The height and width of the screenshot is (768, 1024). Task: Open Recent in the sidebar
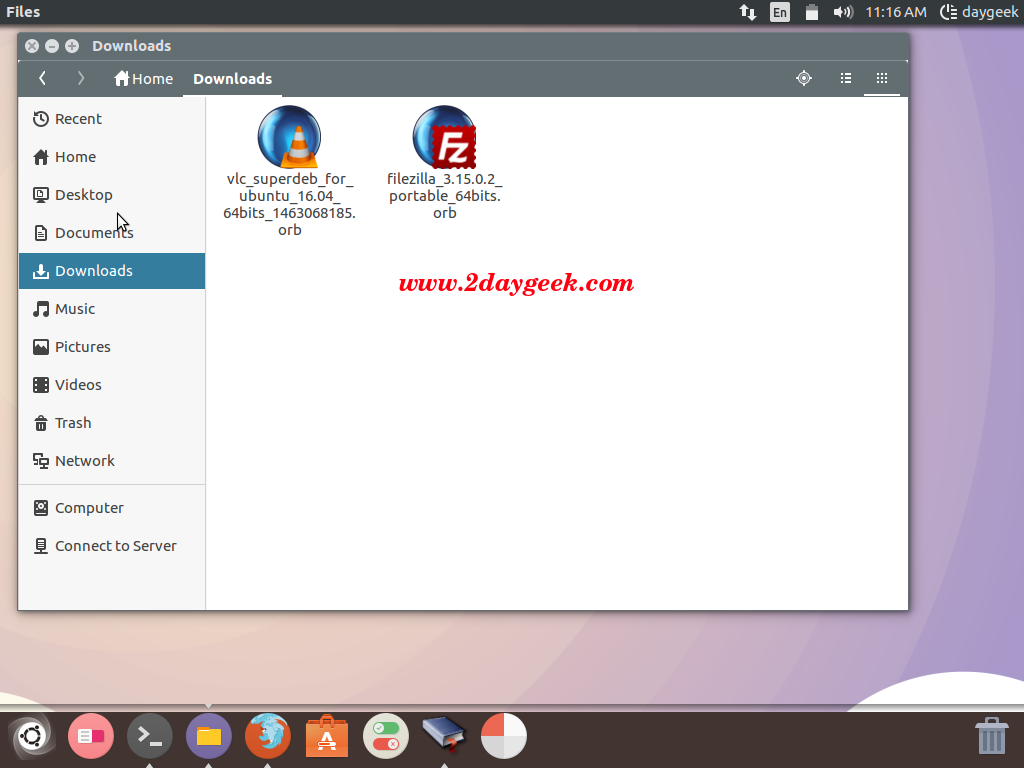click(112, 119)
